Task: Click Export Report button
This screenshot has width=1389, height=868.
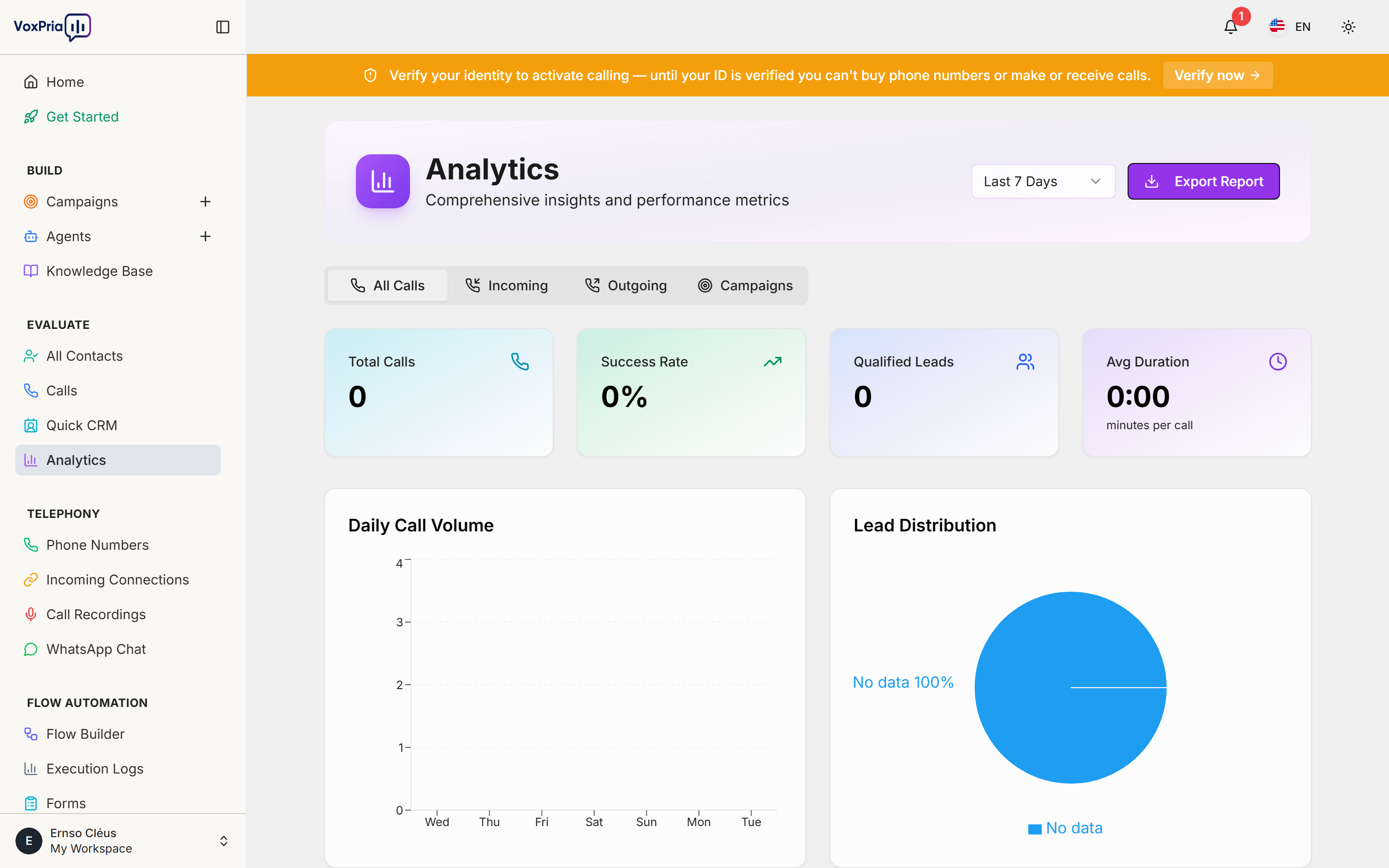Action: (1203, 181)
